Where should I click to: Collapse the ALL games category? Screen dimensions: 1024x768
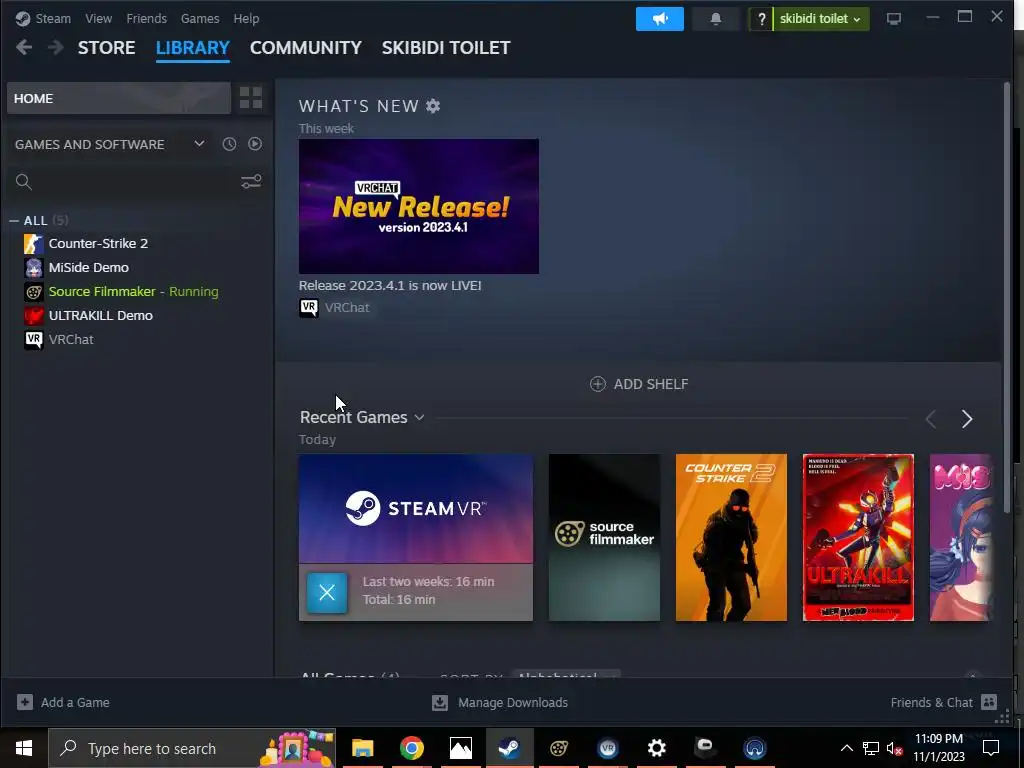pyautogui.click(x=14, y=221)
